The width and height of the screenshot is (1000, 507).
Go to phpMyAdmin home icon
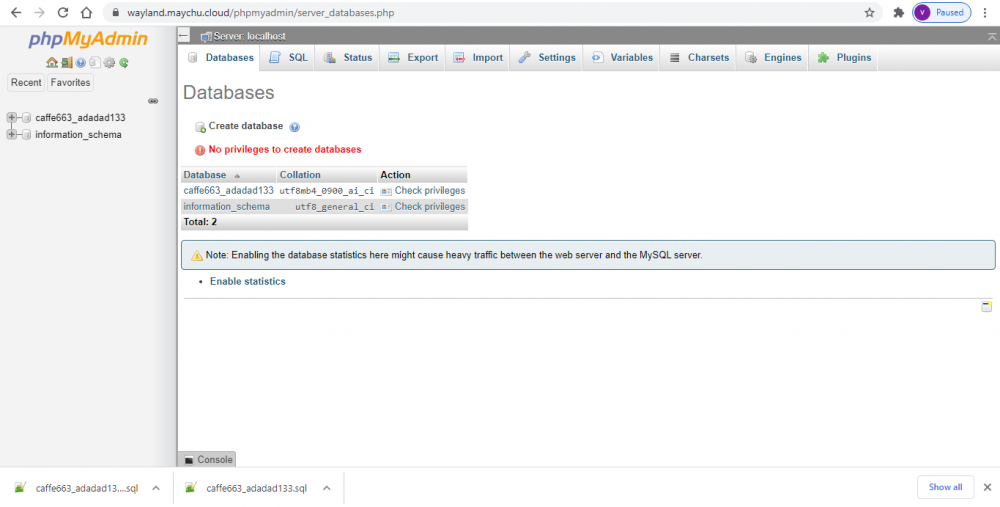[x=52, y=62]
